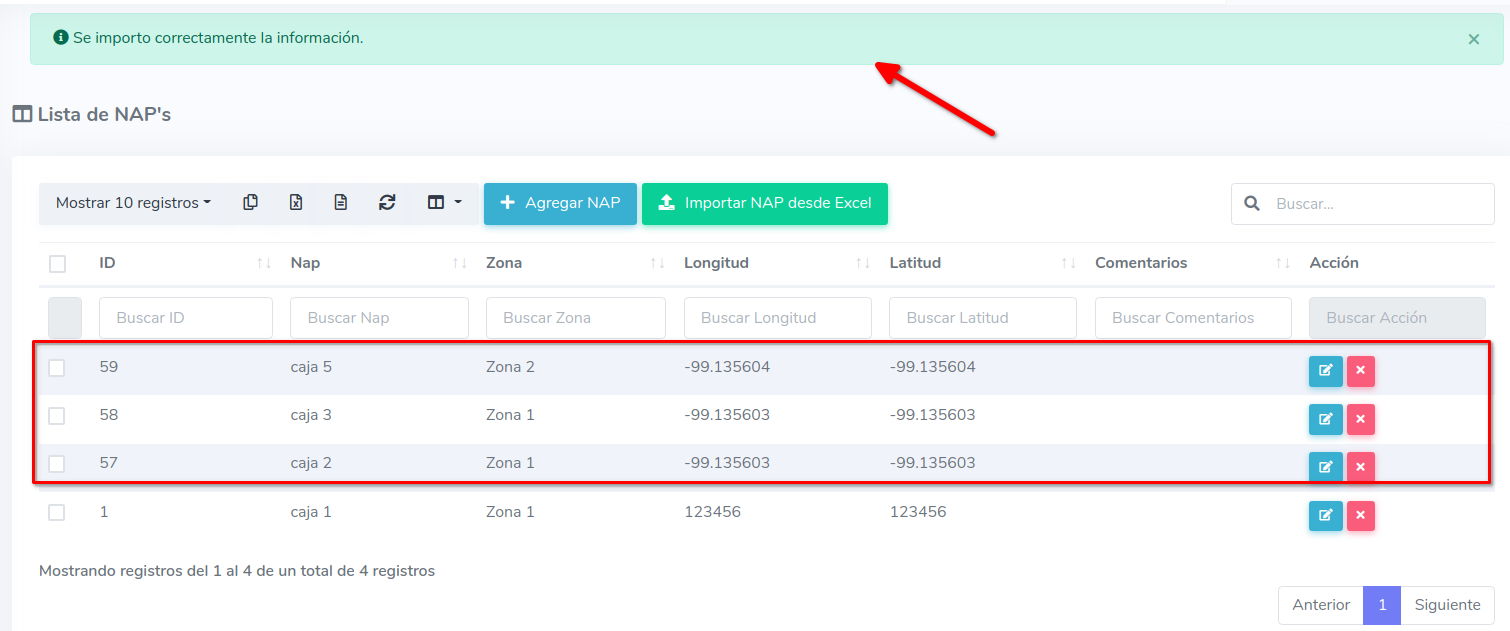This screenshot has width=1510, height=631.
Task: Click the CSV file export icon
Action: tap(341, 203)
